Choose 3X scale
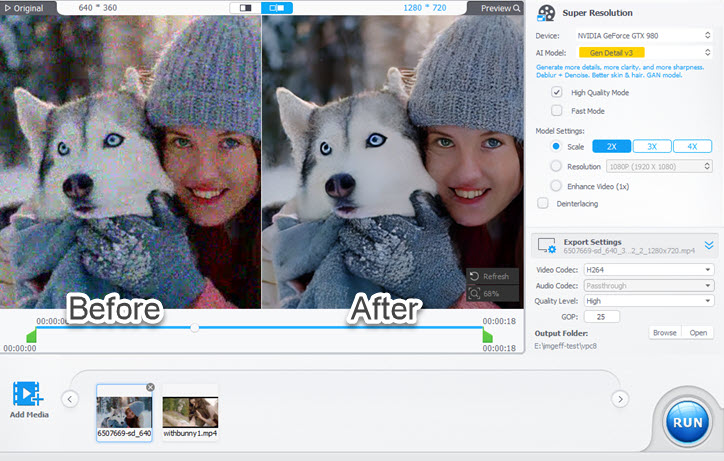This screenshot has height=461, width=724. [x=652, y=146]
